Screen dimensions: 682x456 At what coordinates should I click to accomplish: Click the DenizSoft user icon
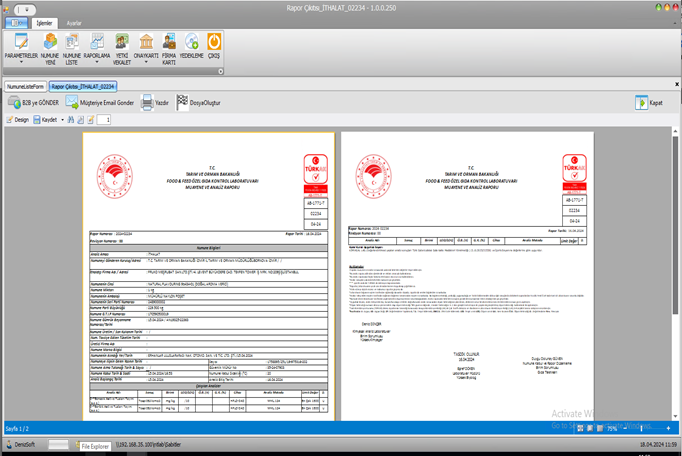(x=9, y=445)
